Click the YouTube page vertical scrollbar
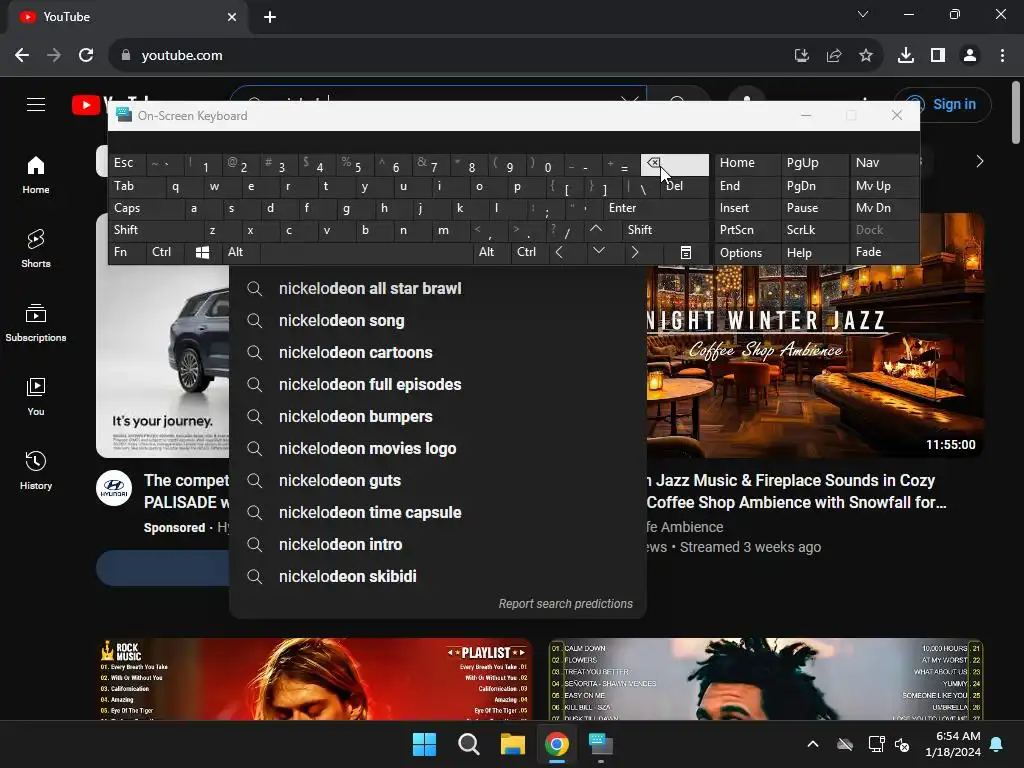Screen dimensions: 1024x768 point(1016,112)
